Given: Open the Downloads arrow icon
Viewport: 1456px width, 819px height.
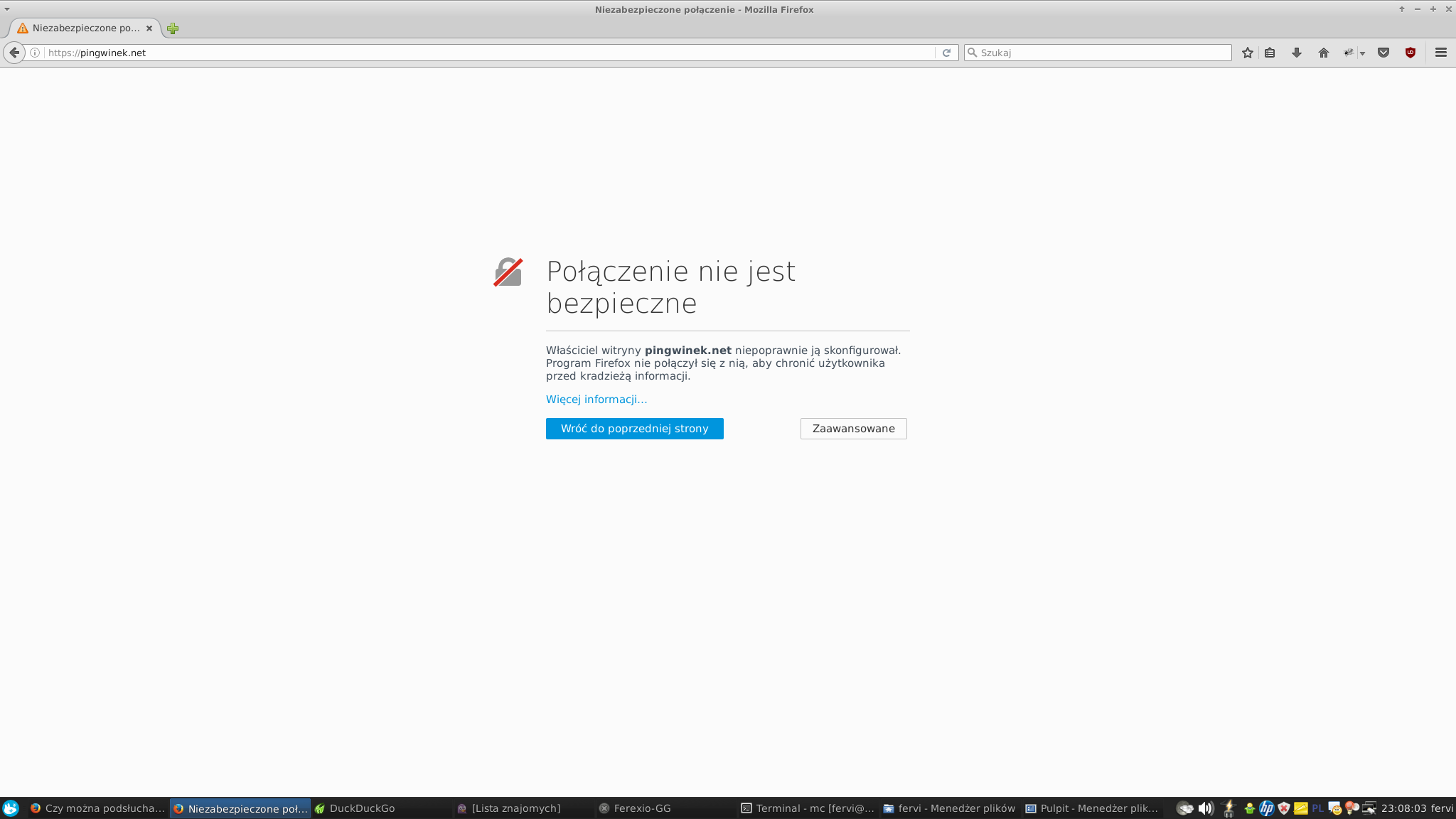Looking at the screenshot, I should (1296, 53).
